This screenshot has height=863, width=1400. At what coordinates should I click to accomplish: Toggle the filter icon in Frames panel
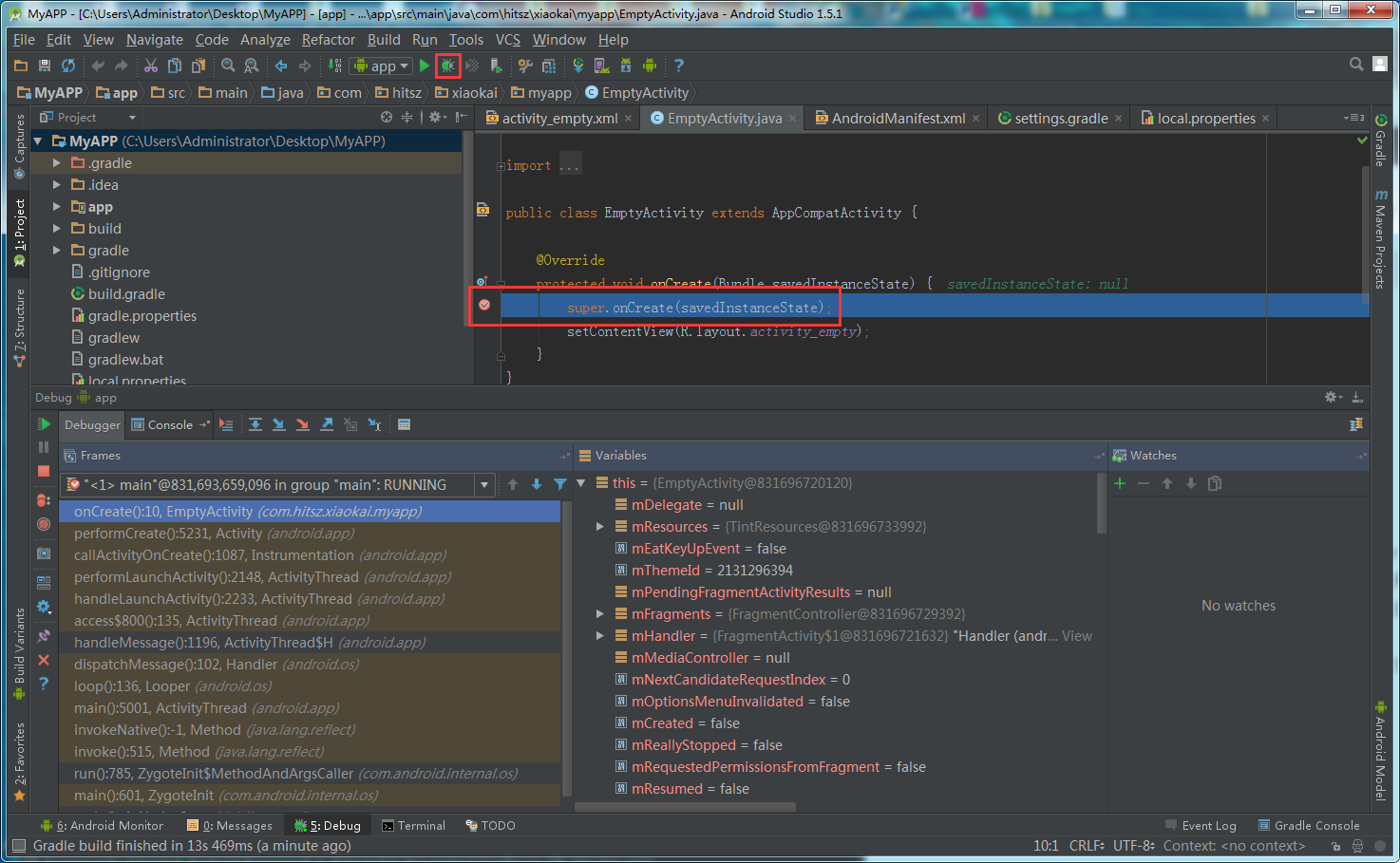tap(560, 484)
